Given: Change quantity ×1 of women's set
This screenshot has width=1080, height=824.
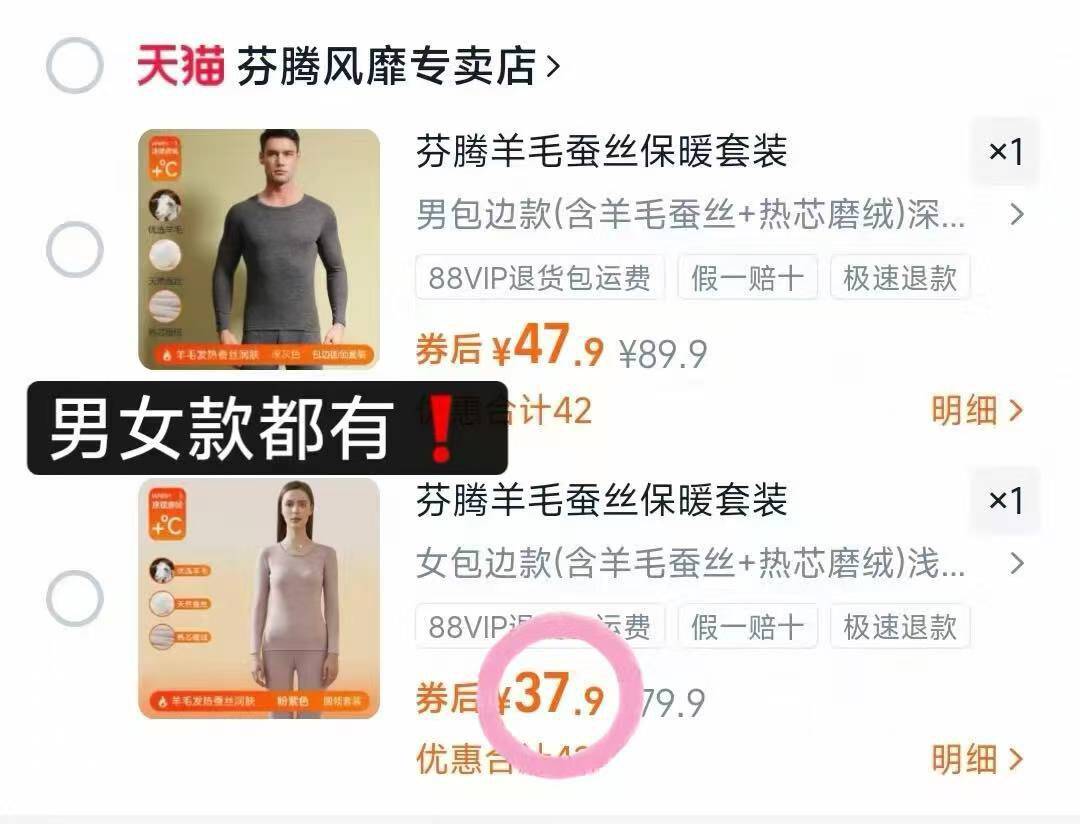Looking at the screenshot, I should point(1005,500).
